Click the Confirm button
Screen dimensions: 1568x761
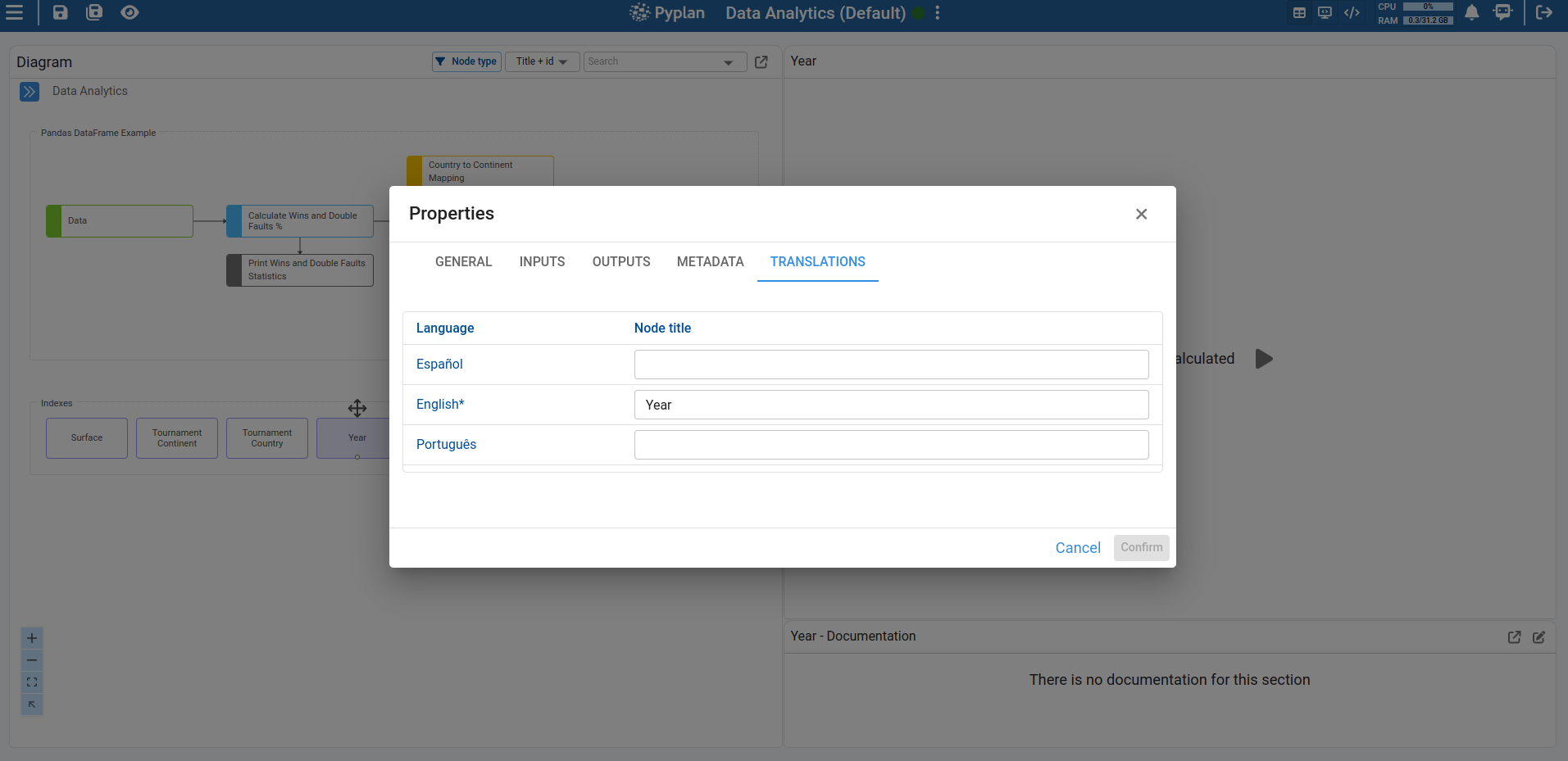pos(1141,548)
